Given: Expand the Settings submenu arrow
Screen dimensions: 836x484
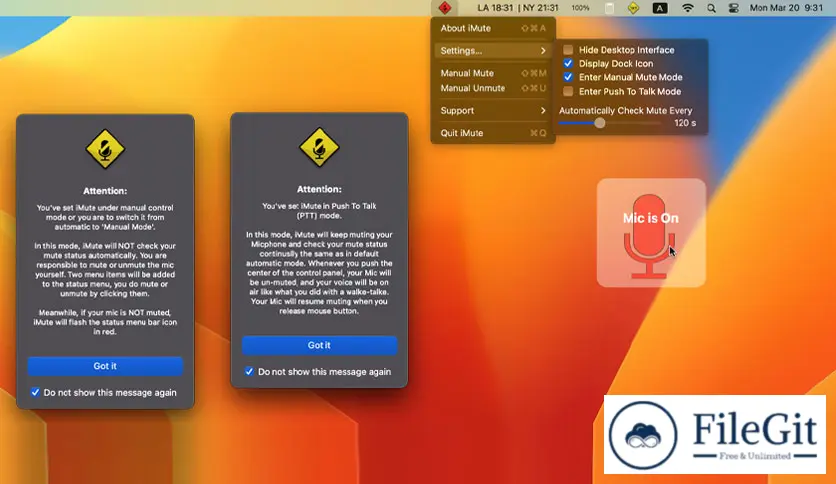Looking at the screenshot, I should point(543,51).
